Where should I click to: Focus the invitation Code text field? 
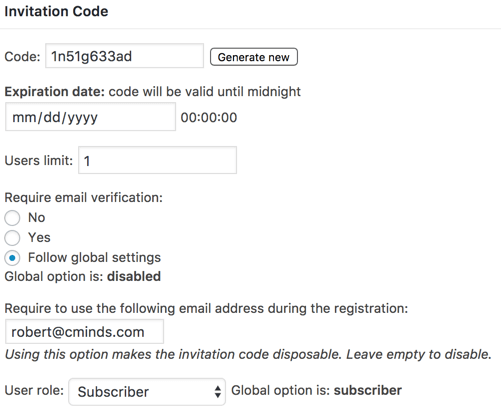(x=124, y=56)
